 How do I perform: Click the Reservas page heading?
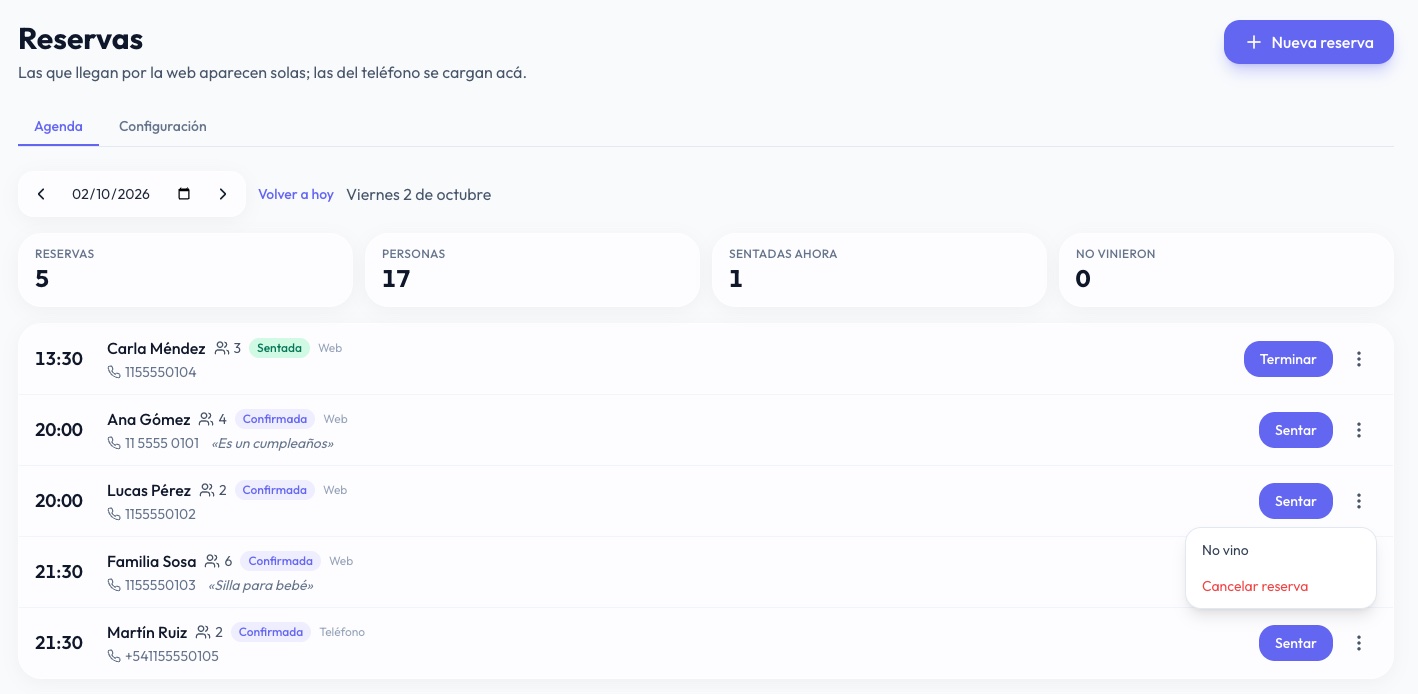pyautogui.click(x=81, y=38)
